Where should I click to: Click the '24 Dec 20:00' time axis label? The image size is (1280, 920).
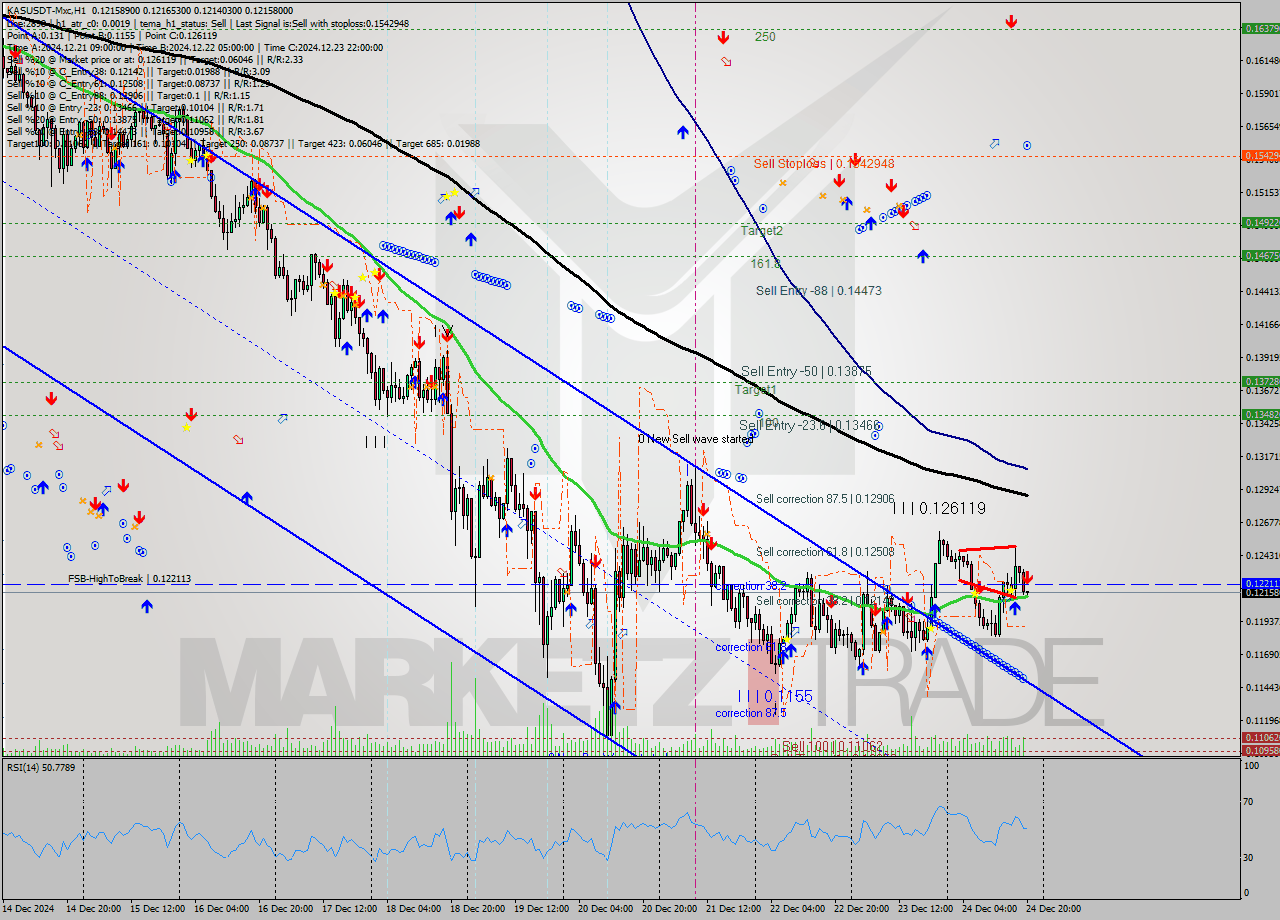coord(1054,909)
